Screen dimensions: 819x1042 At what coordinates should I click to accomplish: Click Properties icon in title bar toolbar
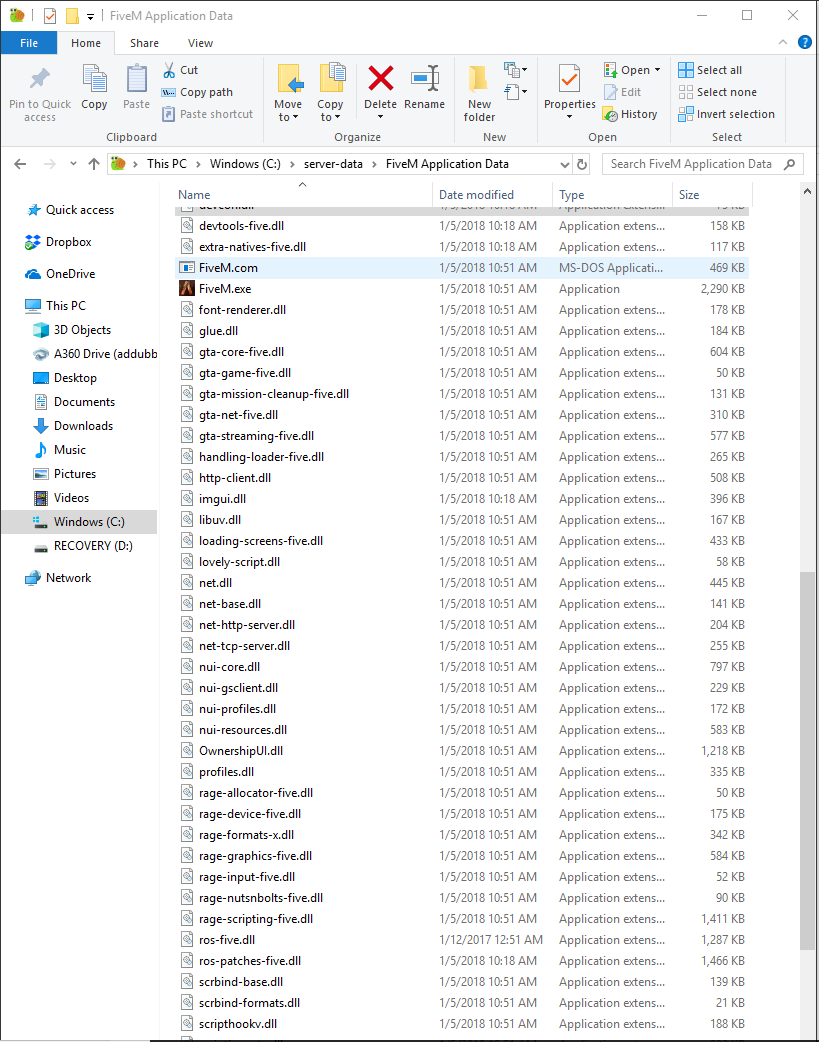tap(50, 16)
